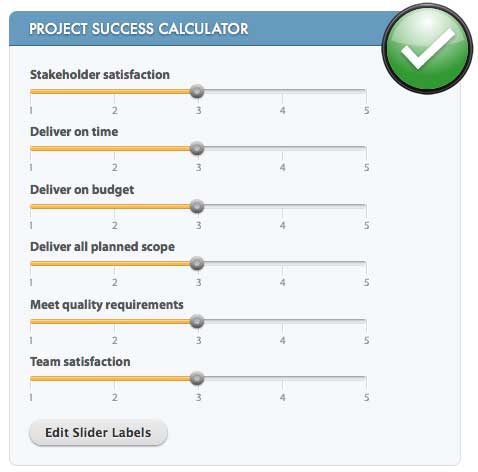Click the Team satisfaction slider handle

coord(197,379)
